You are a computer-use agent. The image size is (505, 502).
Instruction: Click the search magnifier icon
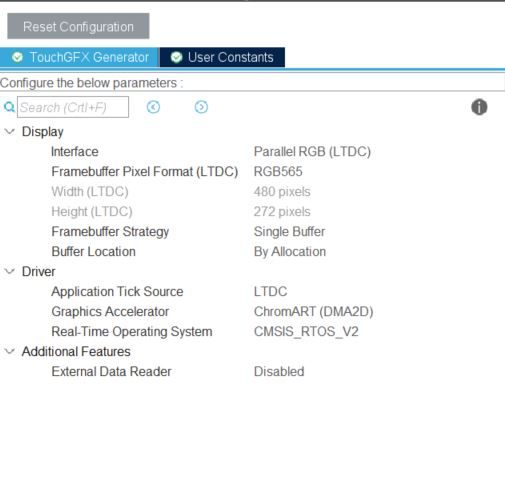[9, 107]
